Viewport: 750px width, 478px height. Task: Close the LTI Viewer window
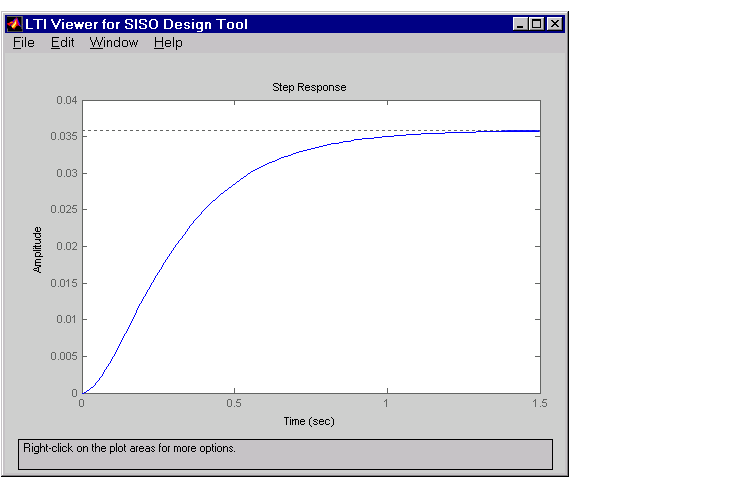point(554,23)
